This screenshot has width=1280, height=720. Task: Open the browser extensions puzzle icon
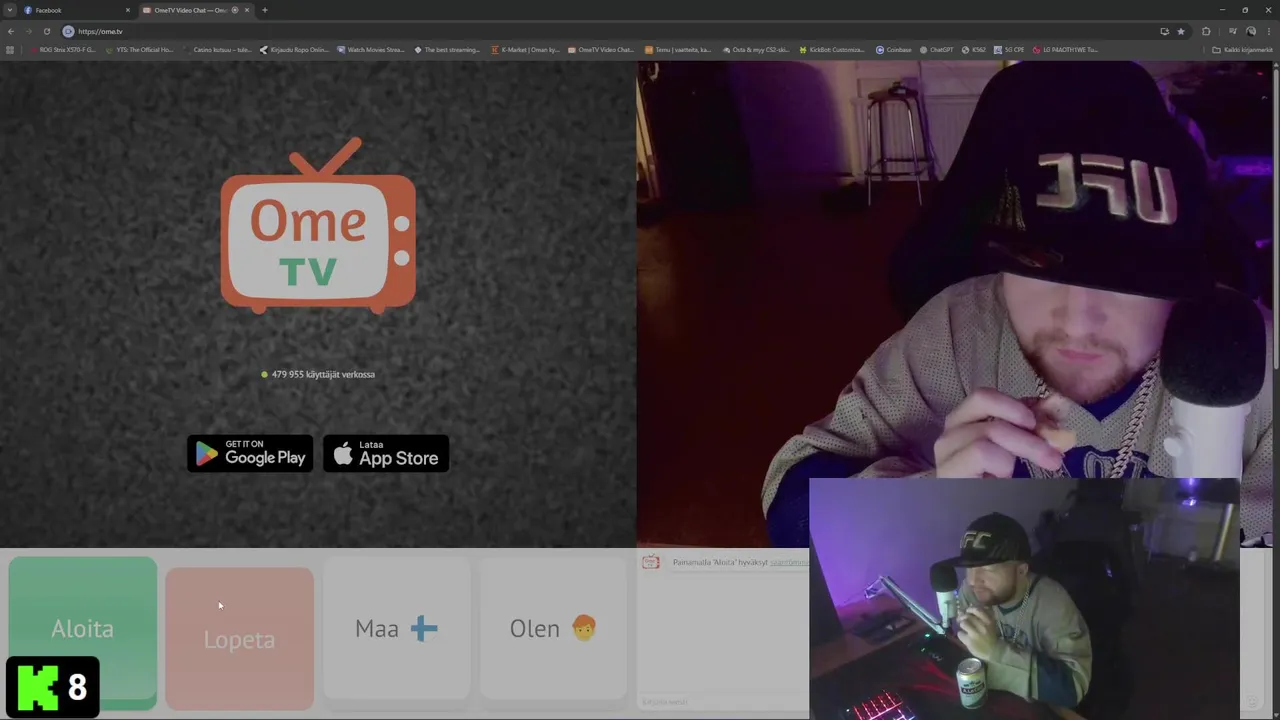click(x=1206, y=31)
